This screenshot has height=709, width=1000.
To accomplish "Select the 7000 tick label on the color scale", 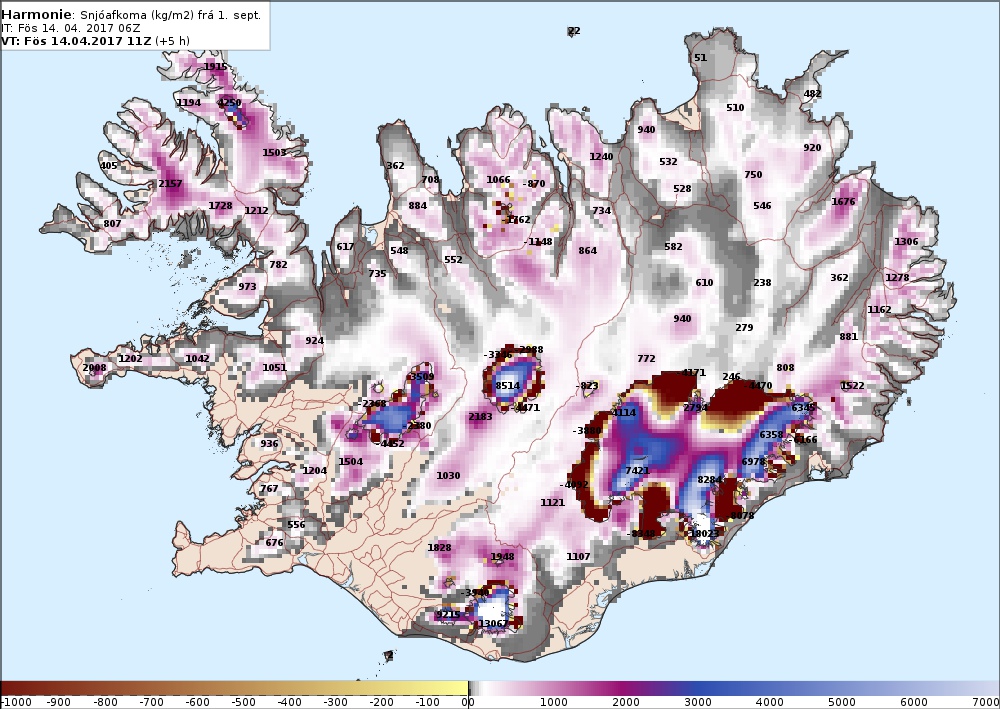I will (x=986, y=702).
